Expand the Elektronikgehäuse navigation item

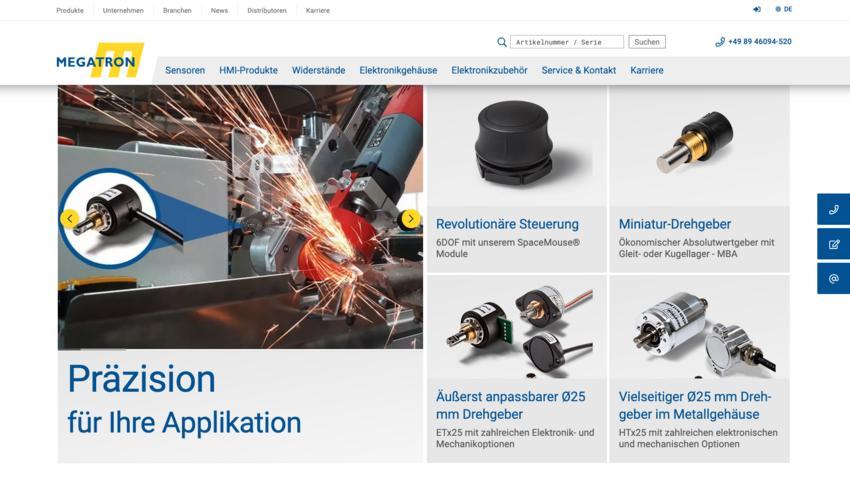(x=398, y=70)
